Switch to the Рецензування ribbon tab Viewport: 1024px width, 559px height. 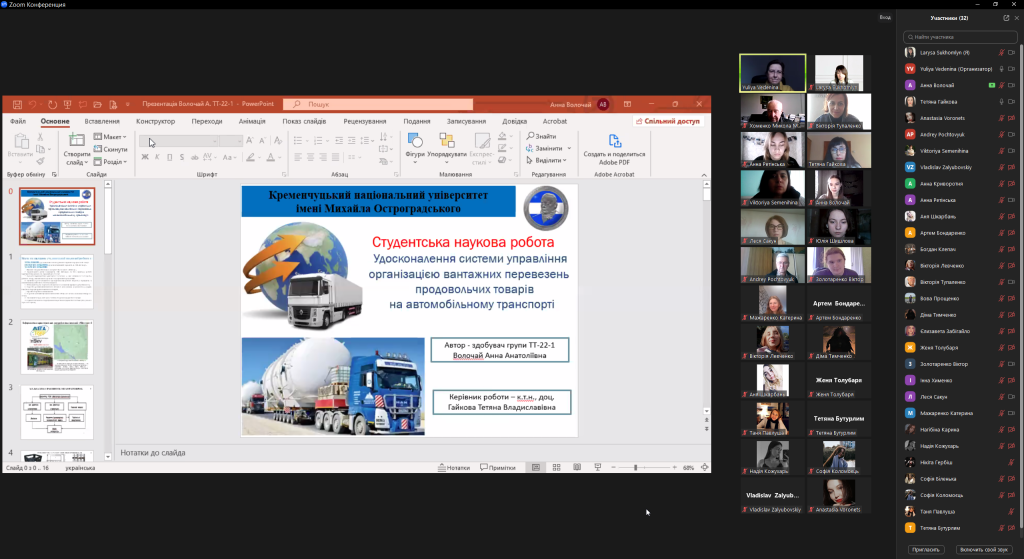365,121
